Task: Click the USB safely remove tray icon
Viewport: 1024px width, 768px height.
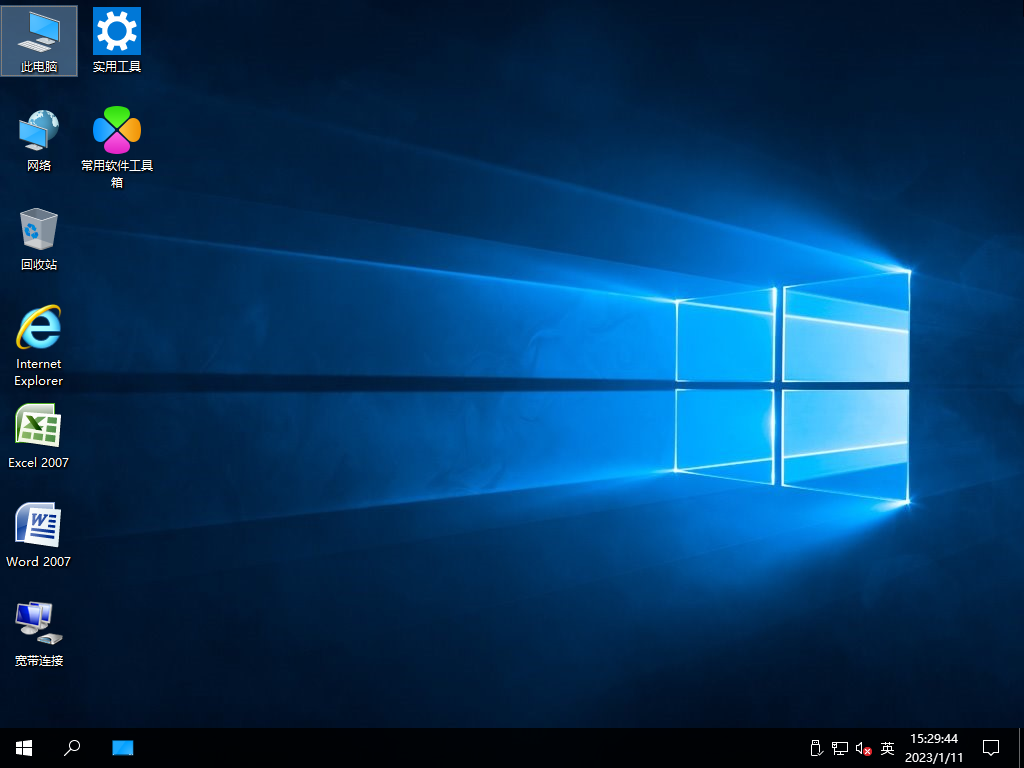Action: (x=816, y=748)
